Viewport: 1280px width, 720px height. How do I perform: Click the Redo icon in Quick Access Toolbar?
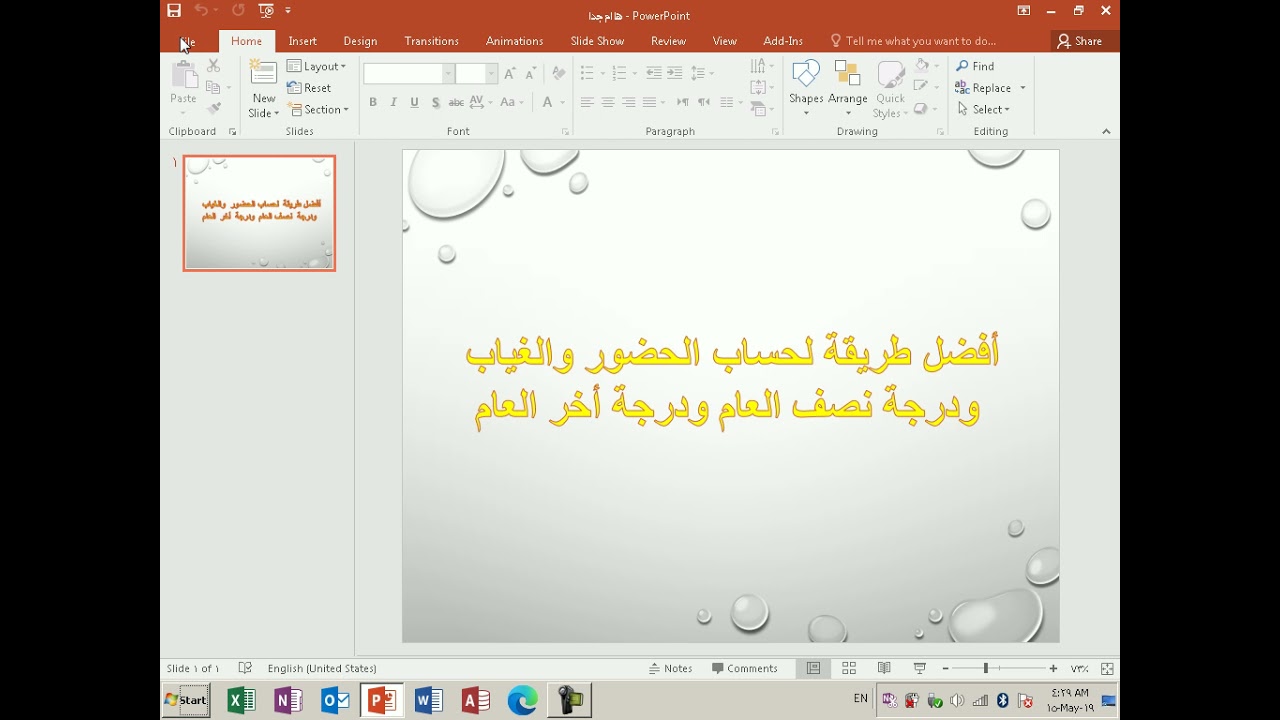tap(238, 11)
